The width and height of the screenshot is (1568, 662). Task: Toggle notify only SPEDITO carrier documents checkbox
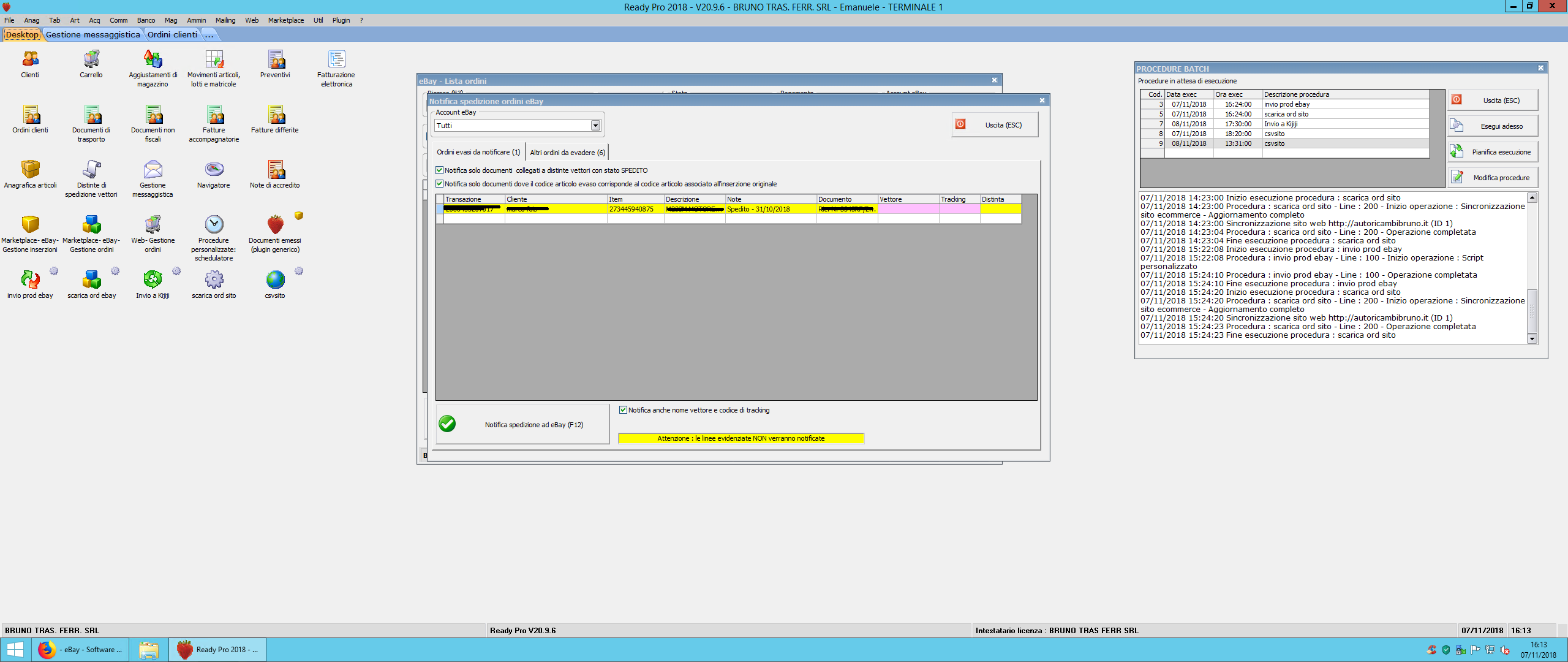(439, 170)
